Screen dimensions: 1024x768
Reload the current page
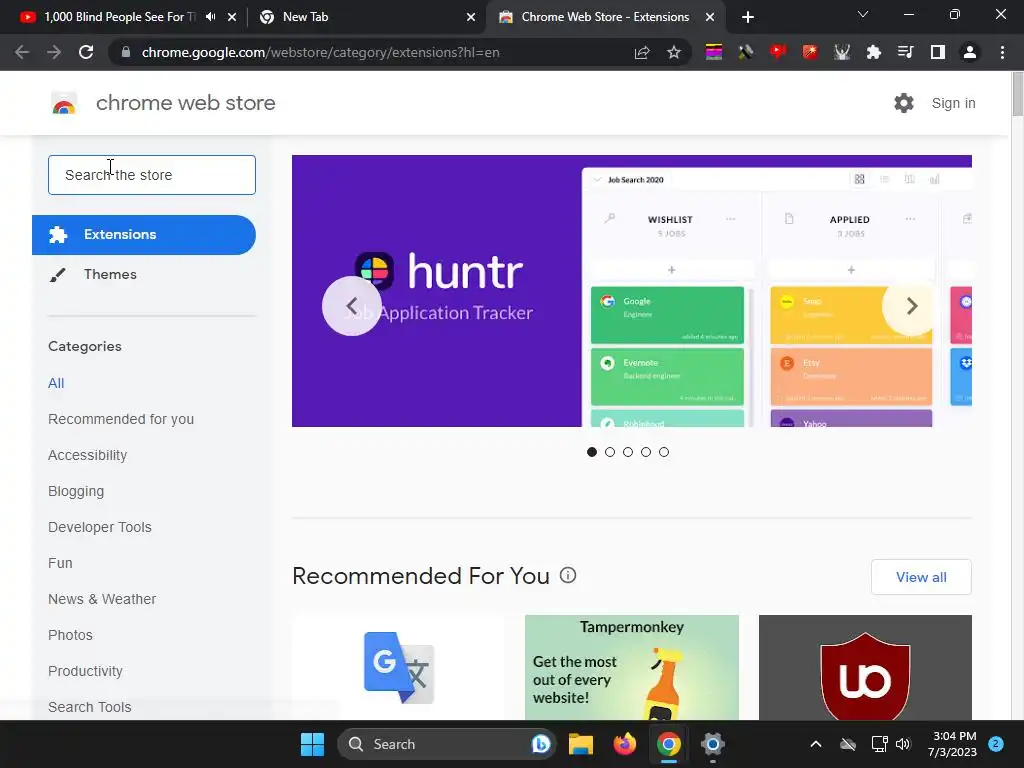[x=86, y=52]
